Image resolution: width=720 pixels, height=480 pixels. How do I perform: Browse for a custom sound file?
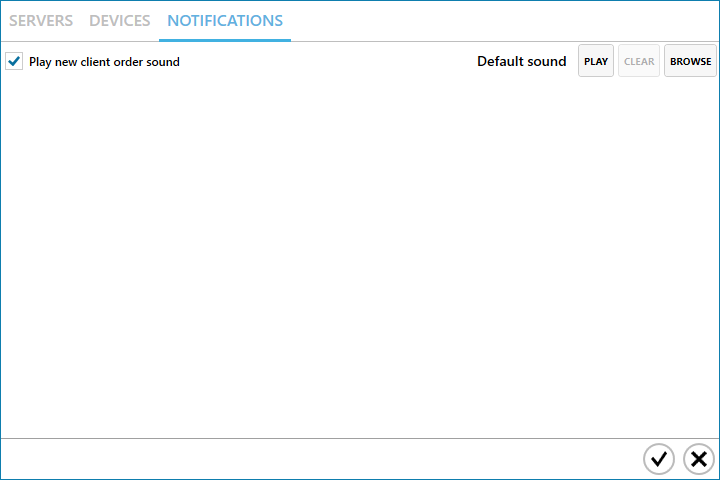[690, 61]
